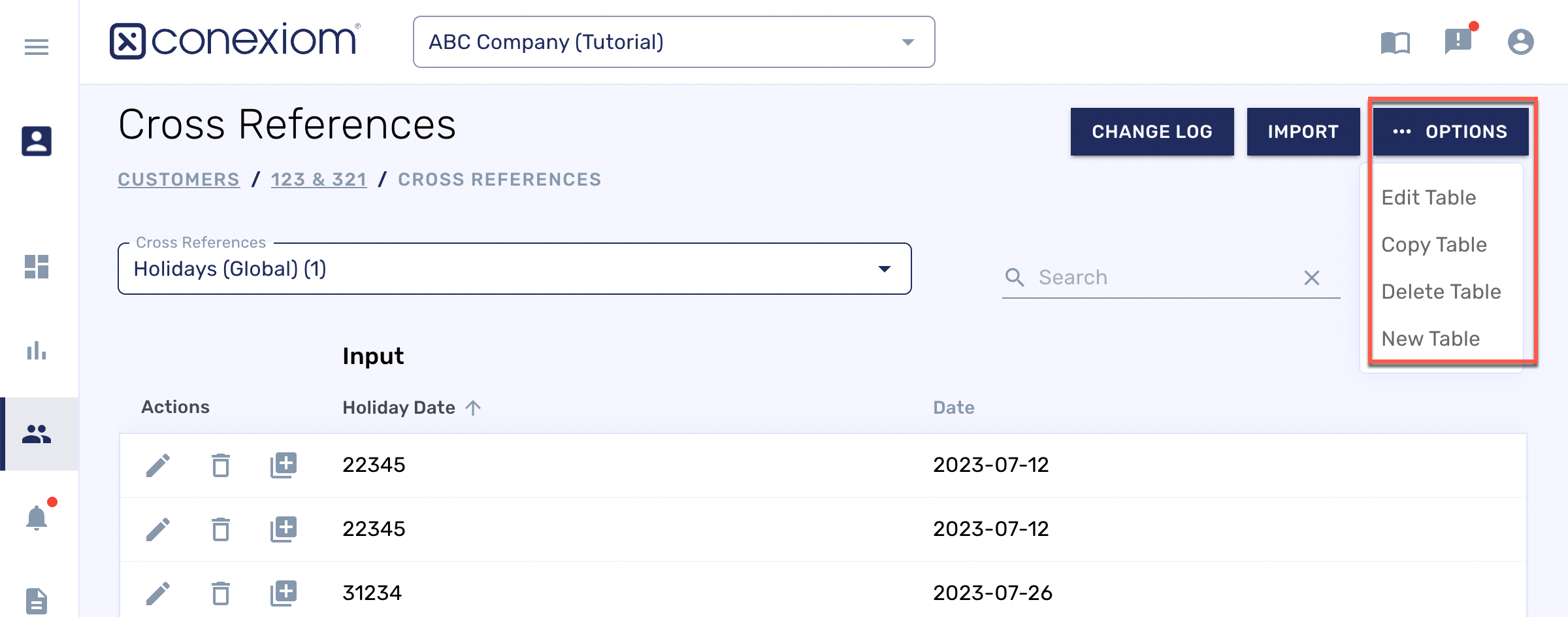Follow the CUSTOMERS breadcrumb link
The height and width of the screenshot is (617, 1568).
178,179
